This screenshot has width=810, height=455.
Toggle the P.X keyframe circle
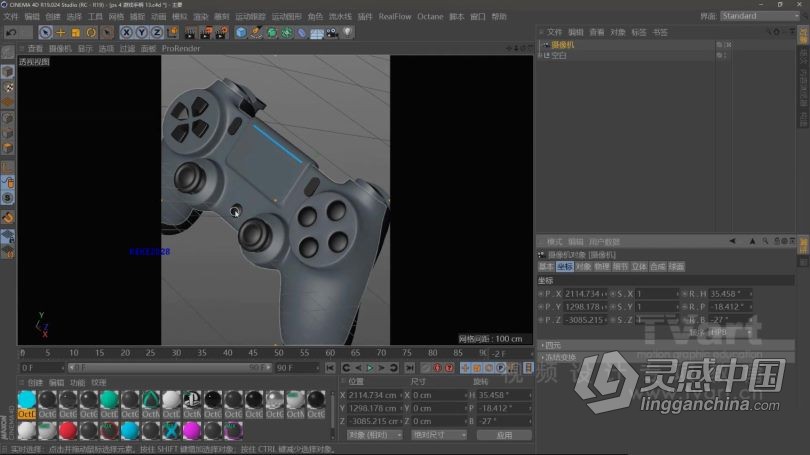click(x=541, y=293)
